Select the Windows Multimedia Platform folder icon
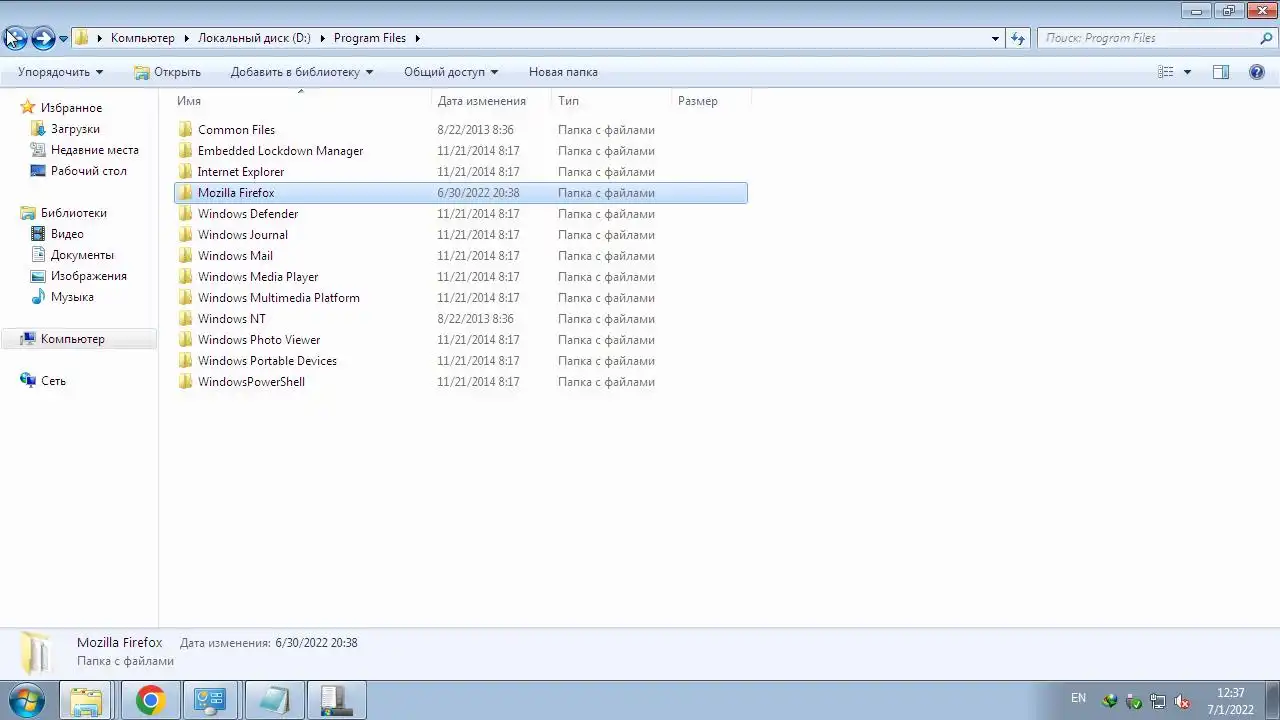The image size is (1280, 720). pos(185,298)
